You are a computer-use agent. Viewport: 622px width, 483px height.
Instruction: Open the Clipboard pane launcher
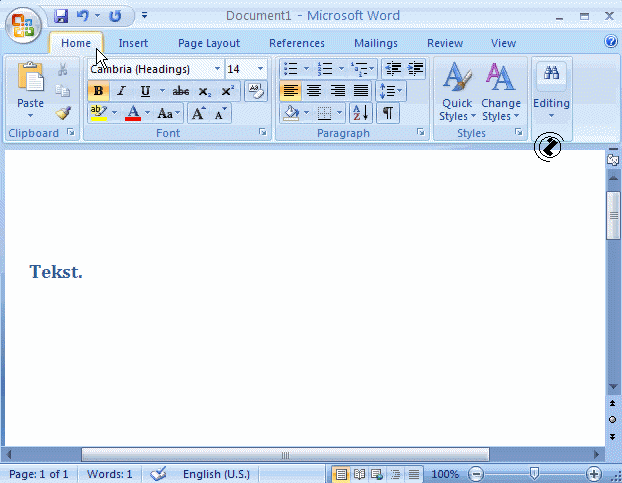[x=71, y=132]
